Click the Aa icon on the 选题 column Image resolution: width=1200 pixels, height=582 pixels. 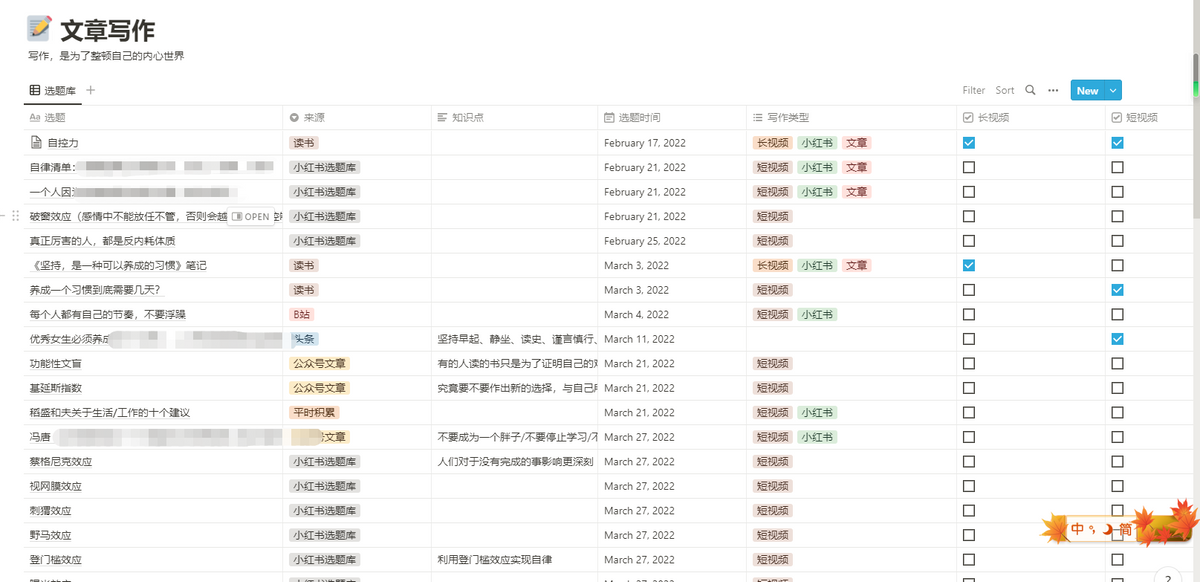32,117
